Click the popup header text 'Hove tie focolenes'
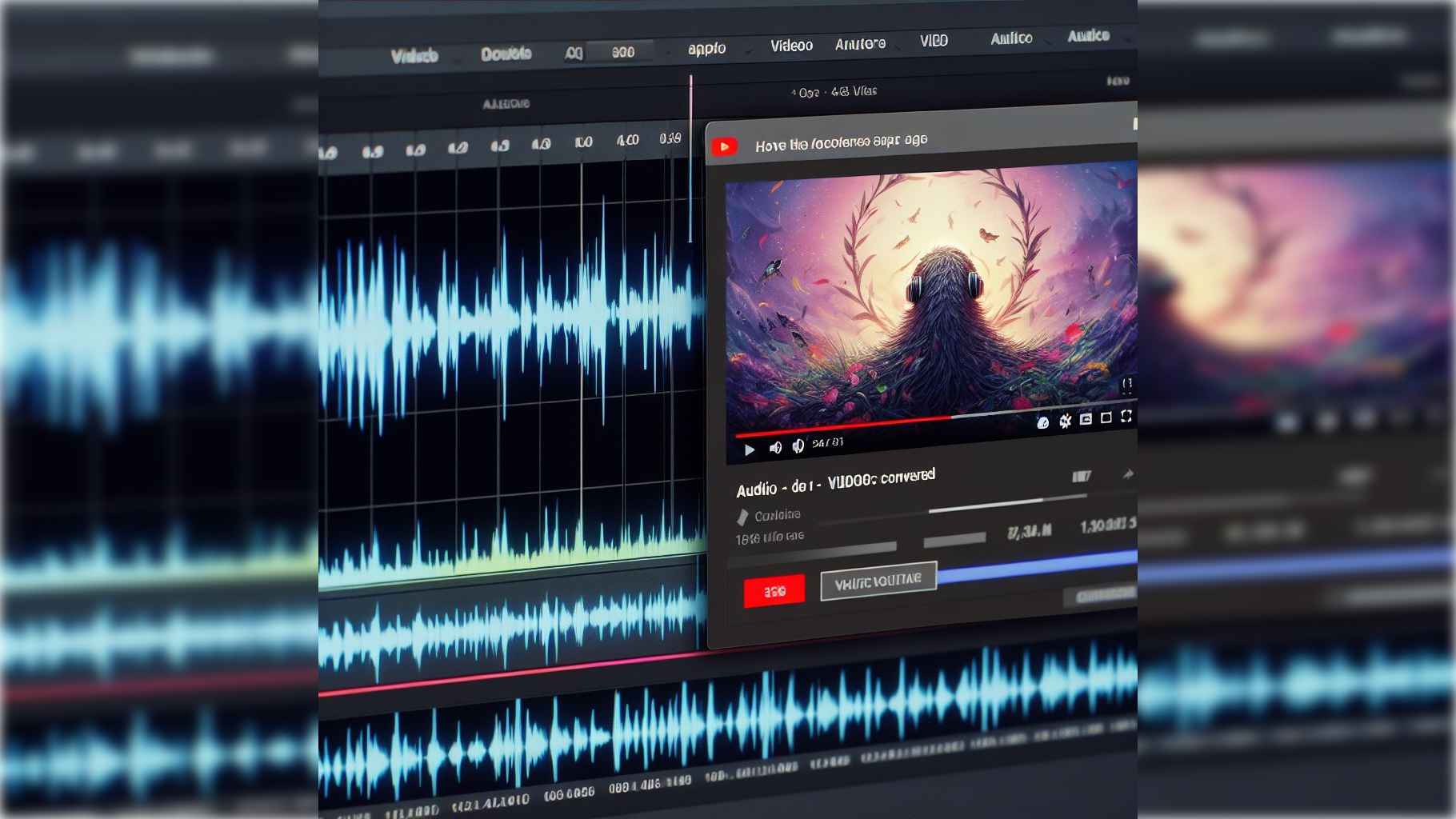This screenshot has width=1456, height=819. click(812, 144)
